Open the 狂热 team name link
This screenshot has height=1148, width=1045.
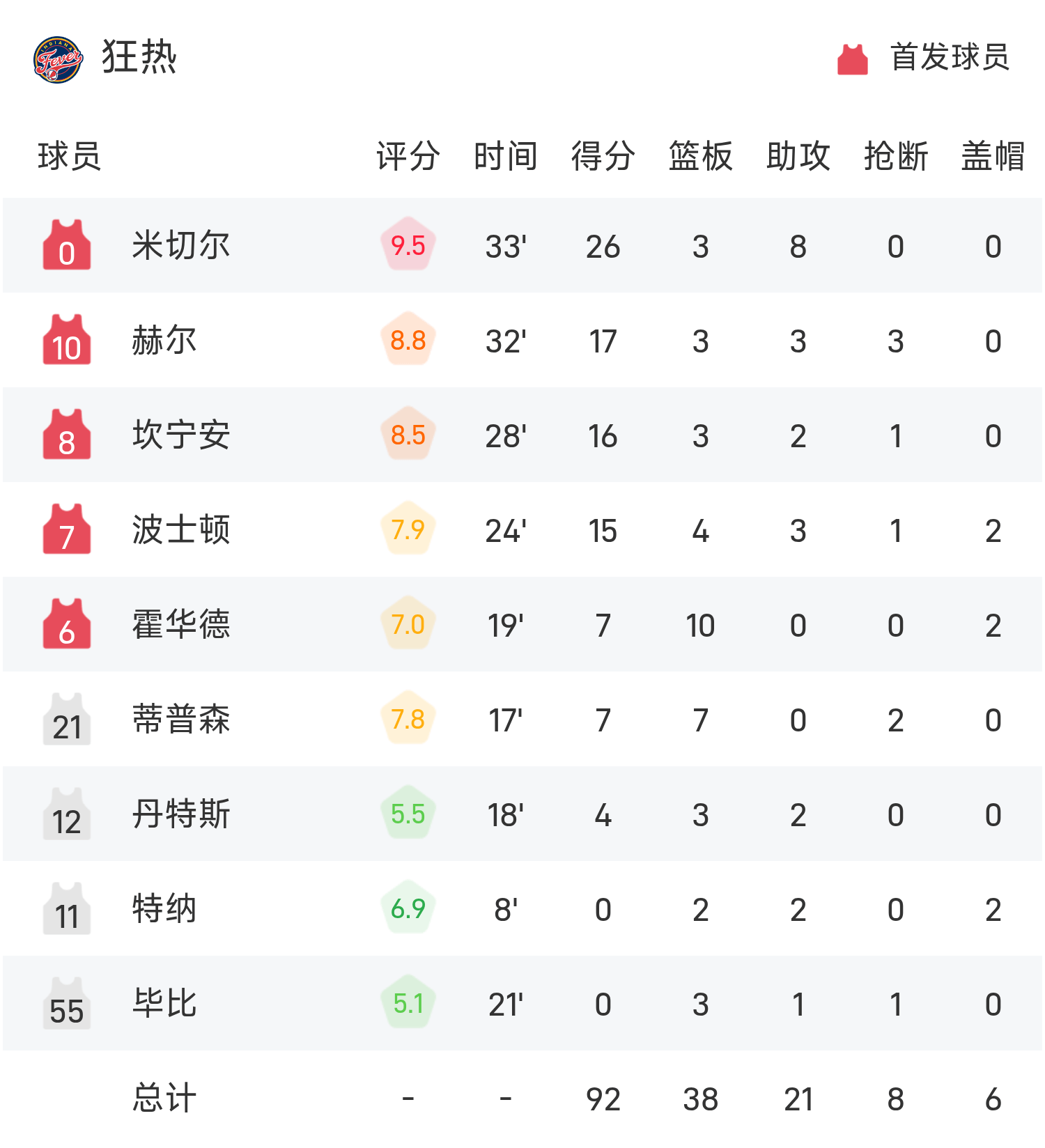(x=139, y=57)
